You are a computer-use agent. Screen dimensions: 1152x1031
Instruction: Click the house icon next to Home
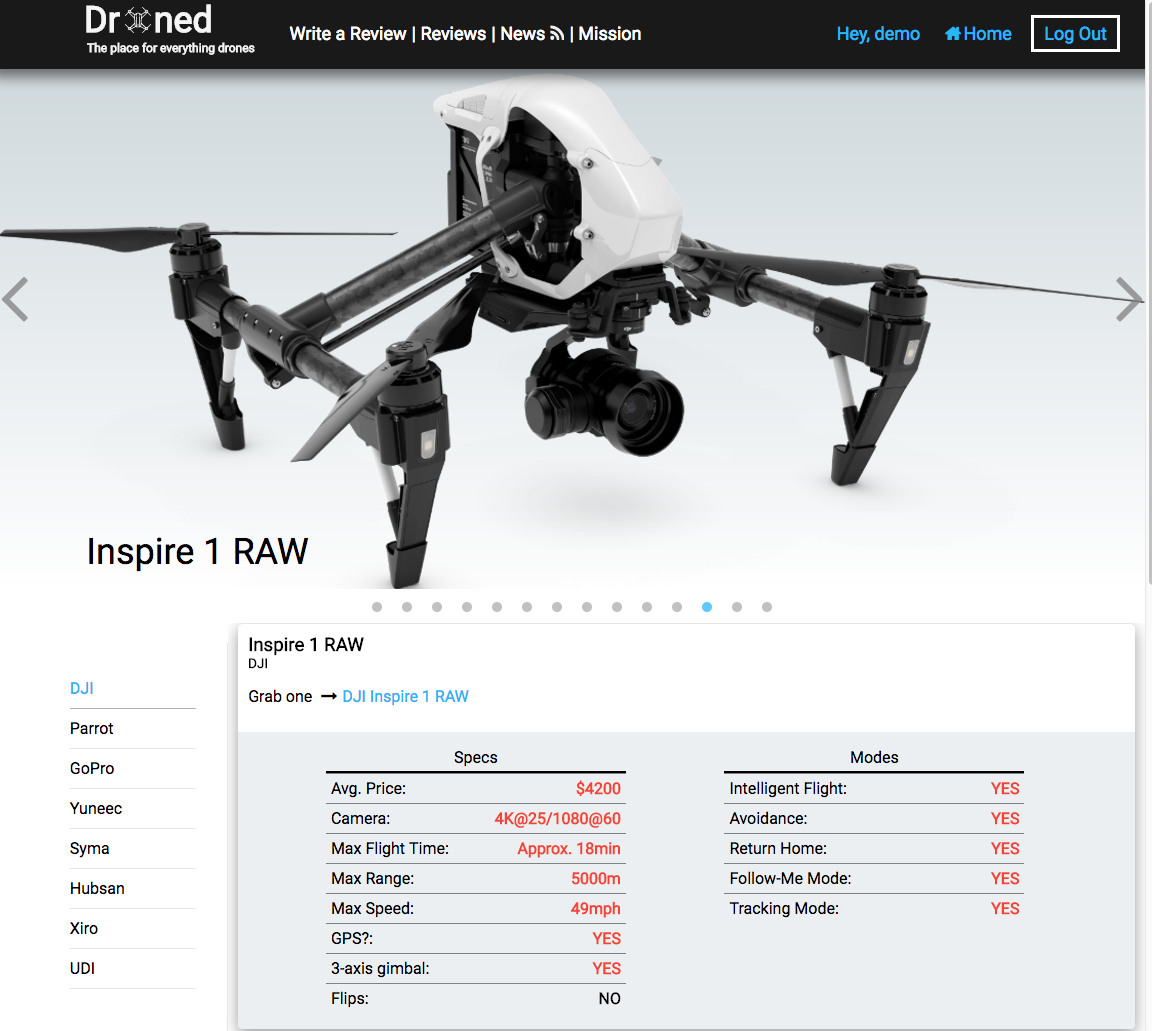point(953,34)
